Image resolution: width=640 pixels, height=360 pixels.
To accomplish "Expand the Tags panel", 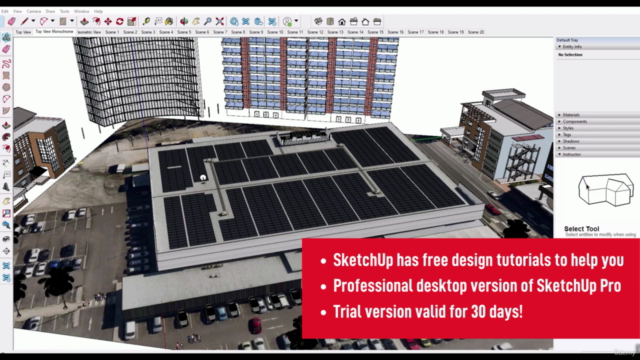I will click(597, 134).
